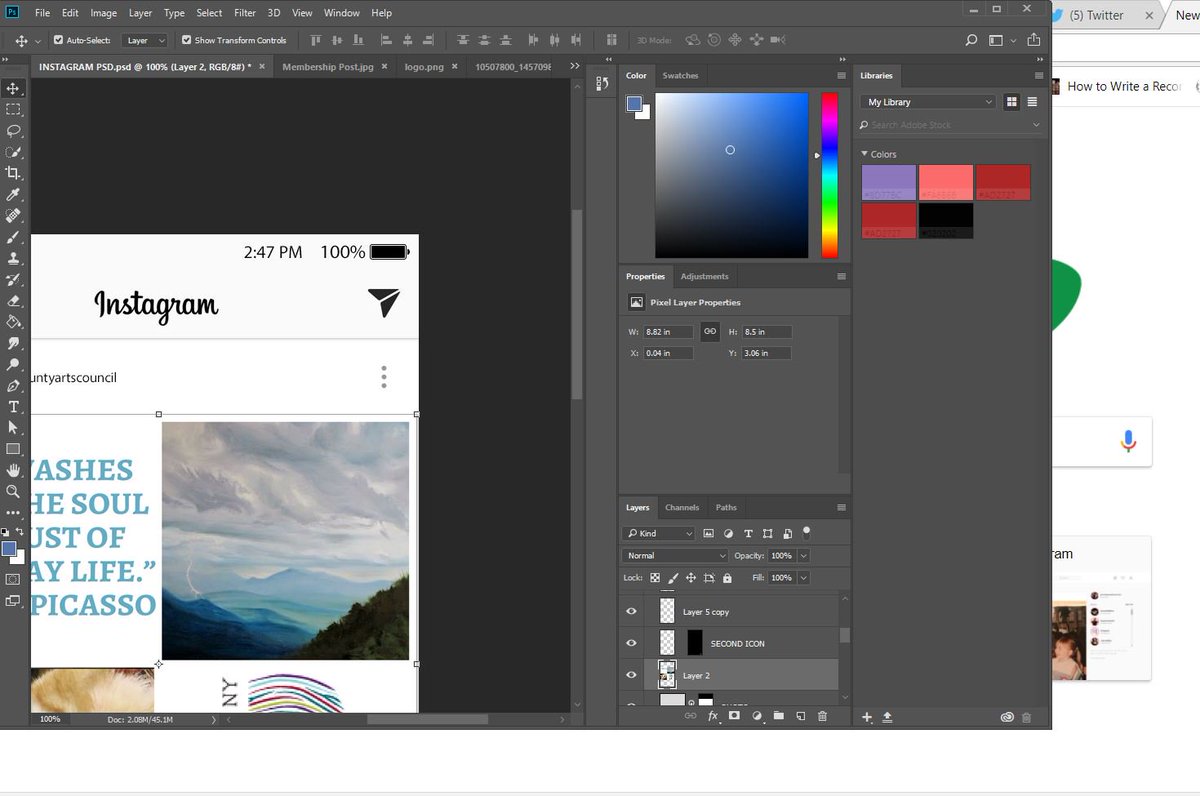Screen dimensions: 1200x796
Task: Open the Filter menu
Action: (x=245, y=13)
